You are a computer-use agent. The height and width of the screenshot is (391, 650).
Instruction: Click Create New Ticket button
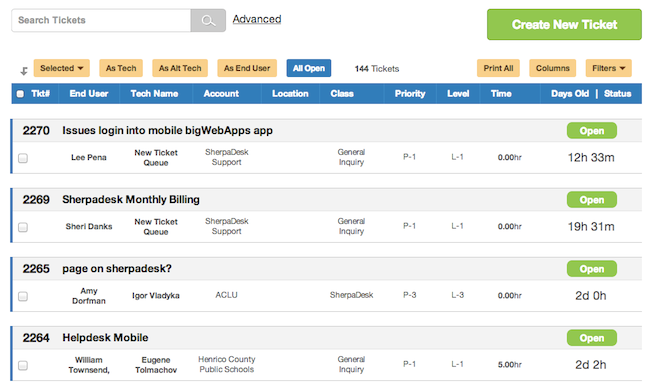564,24
